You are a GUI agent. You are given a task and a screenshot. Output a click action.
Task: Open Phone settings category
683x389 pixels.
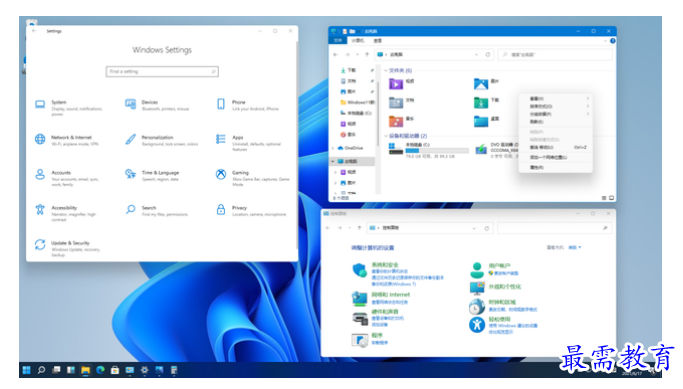click(247, 105)
